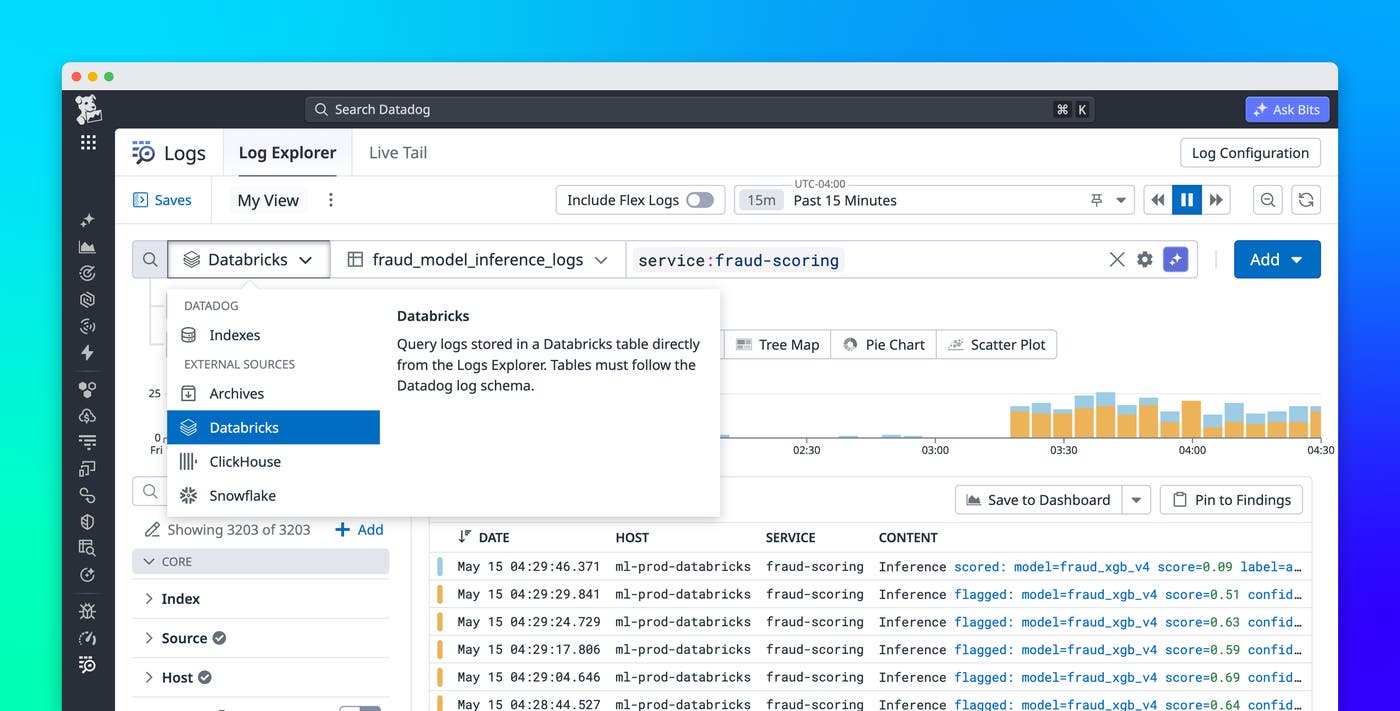1400x711 pixels.
Task: Zoom out time range magnifier icon
Action: point(1268,200)
